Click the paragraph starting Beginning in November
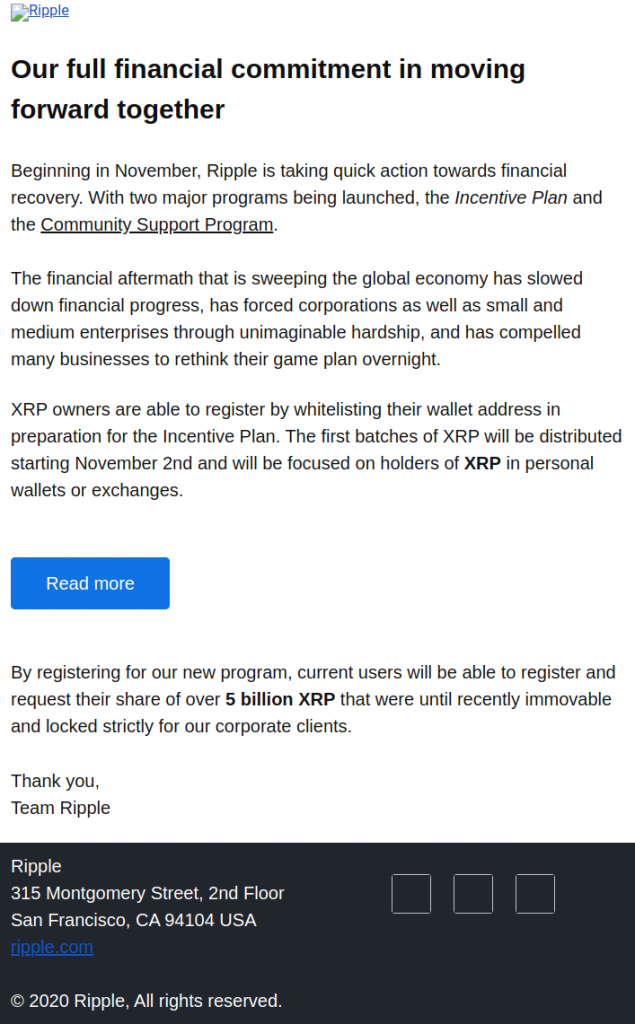The image size is (635, 1024). click(306, 197)
